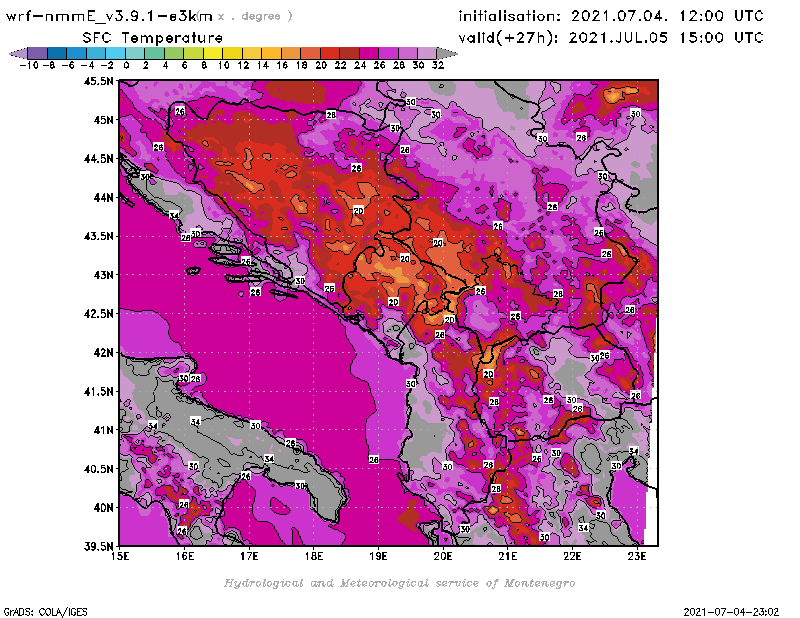Pick the -2 to 0 cyan legend swatch

[x=115, y=53]
